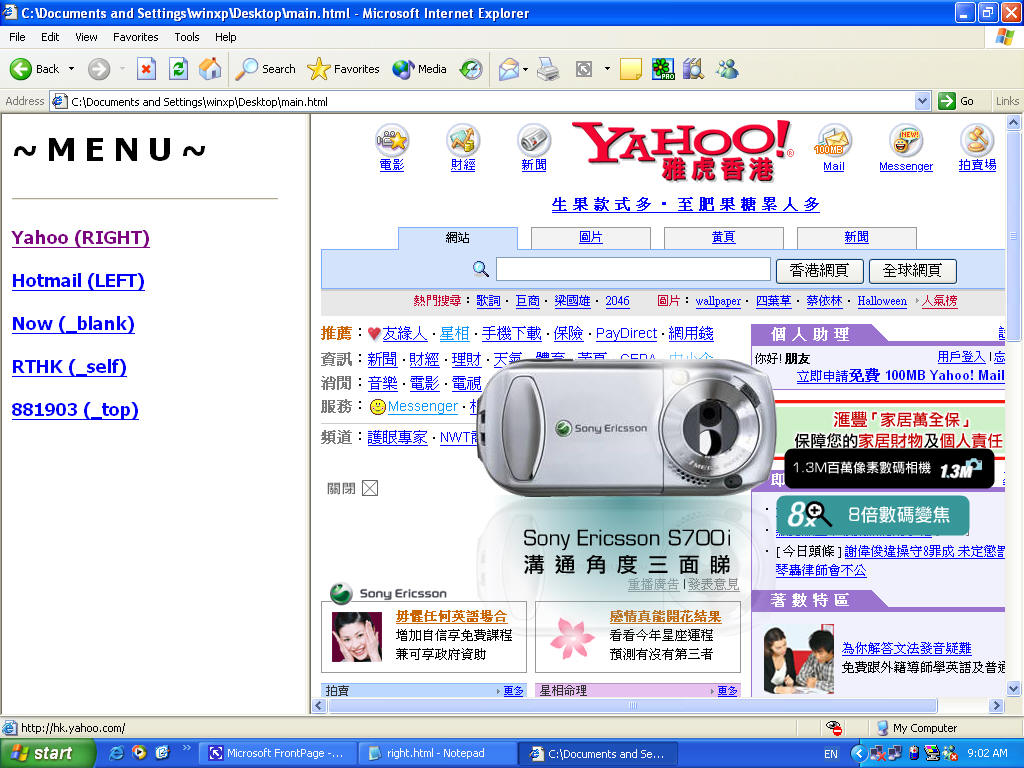1024x768 pixels.
Task: Open the Media bar from the toolbar
Action: 419,69
